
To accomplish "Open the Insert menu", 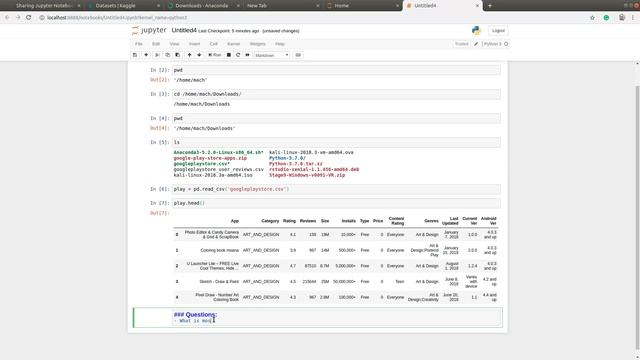I will click(194, 44).
